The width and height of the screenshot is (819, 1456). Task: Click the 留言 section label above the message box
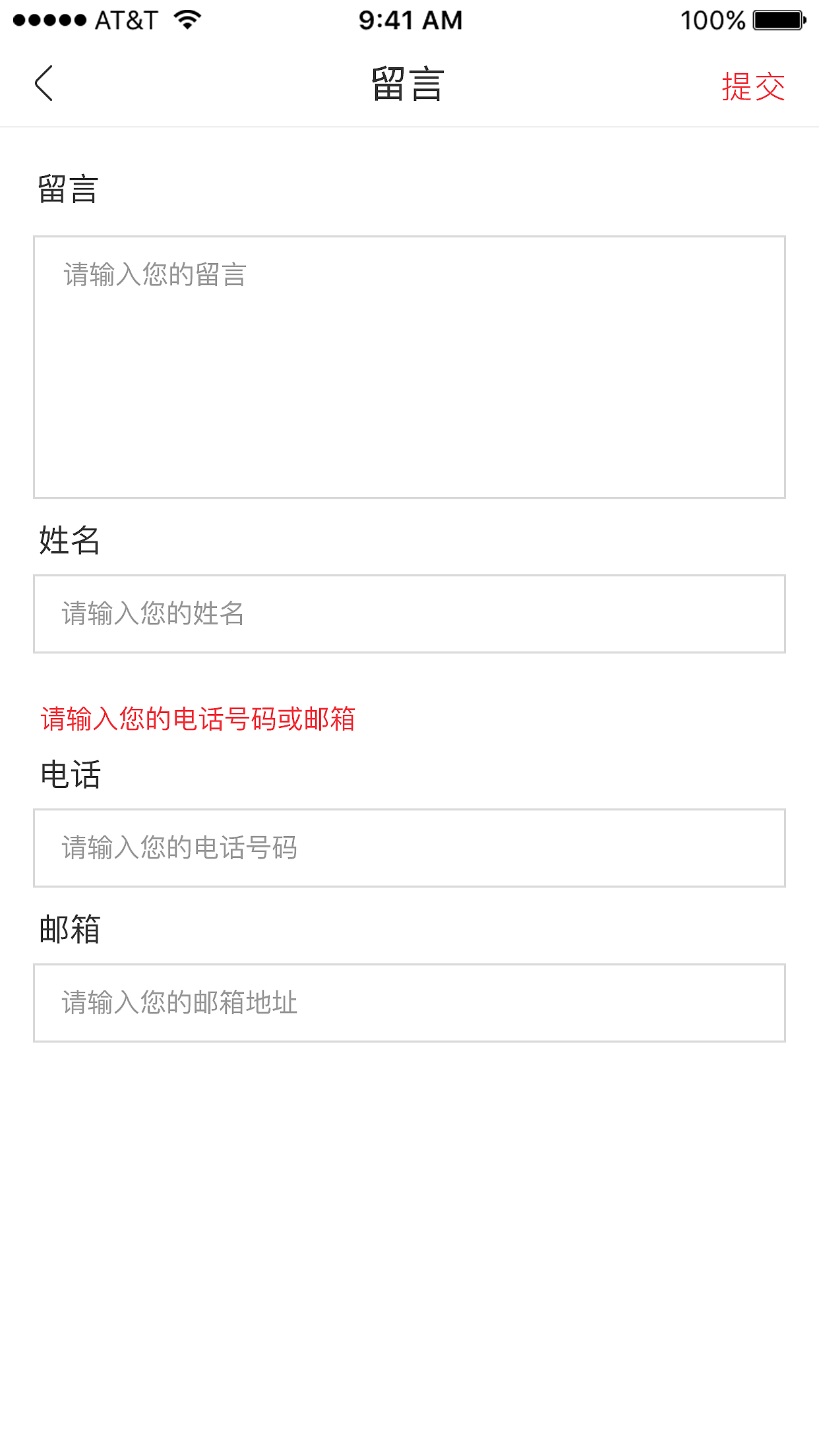click(68, 190)
